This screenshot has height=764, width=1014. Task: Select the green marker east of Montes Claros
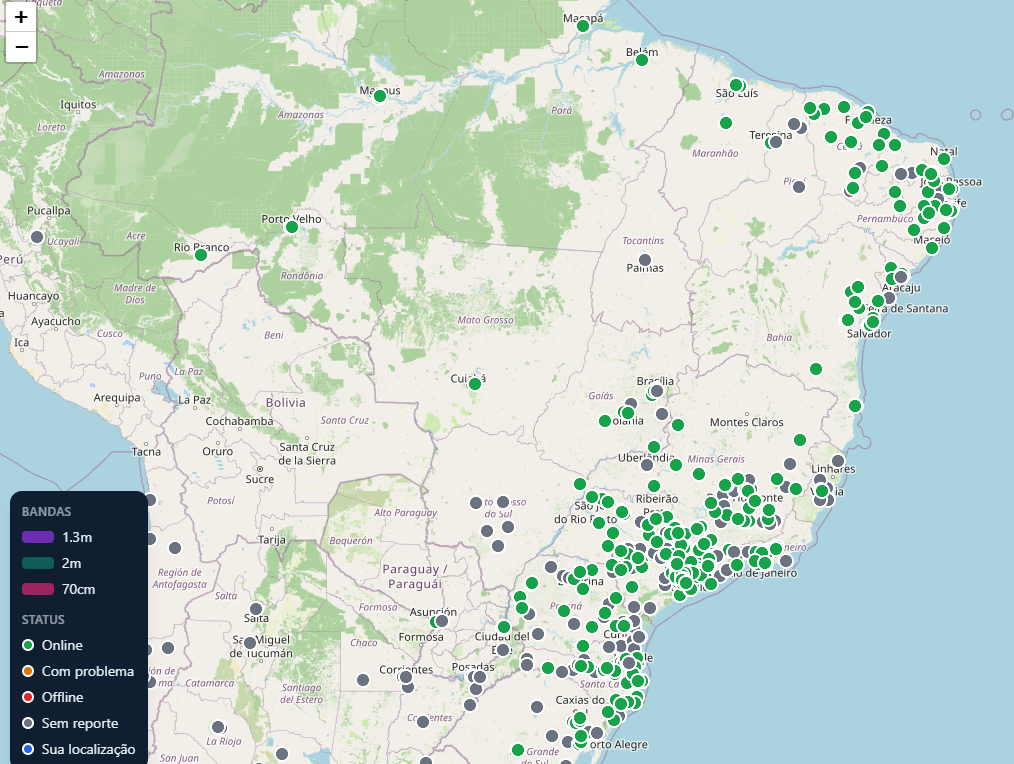(800, 440)
